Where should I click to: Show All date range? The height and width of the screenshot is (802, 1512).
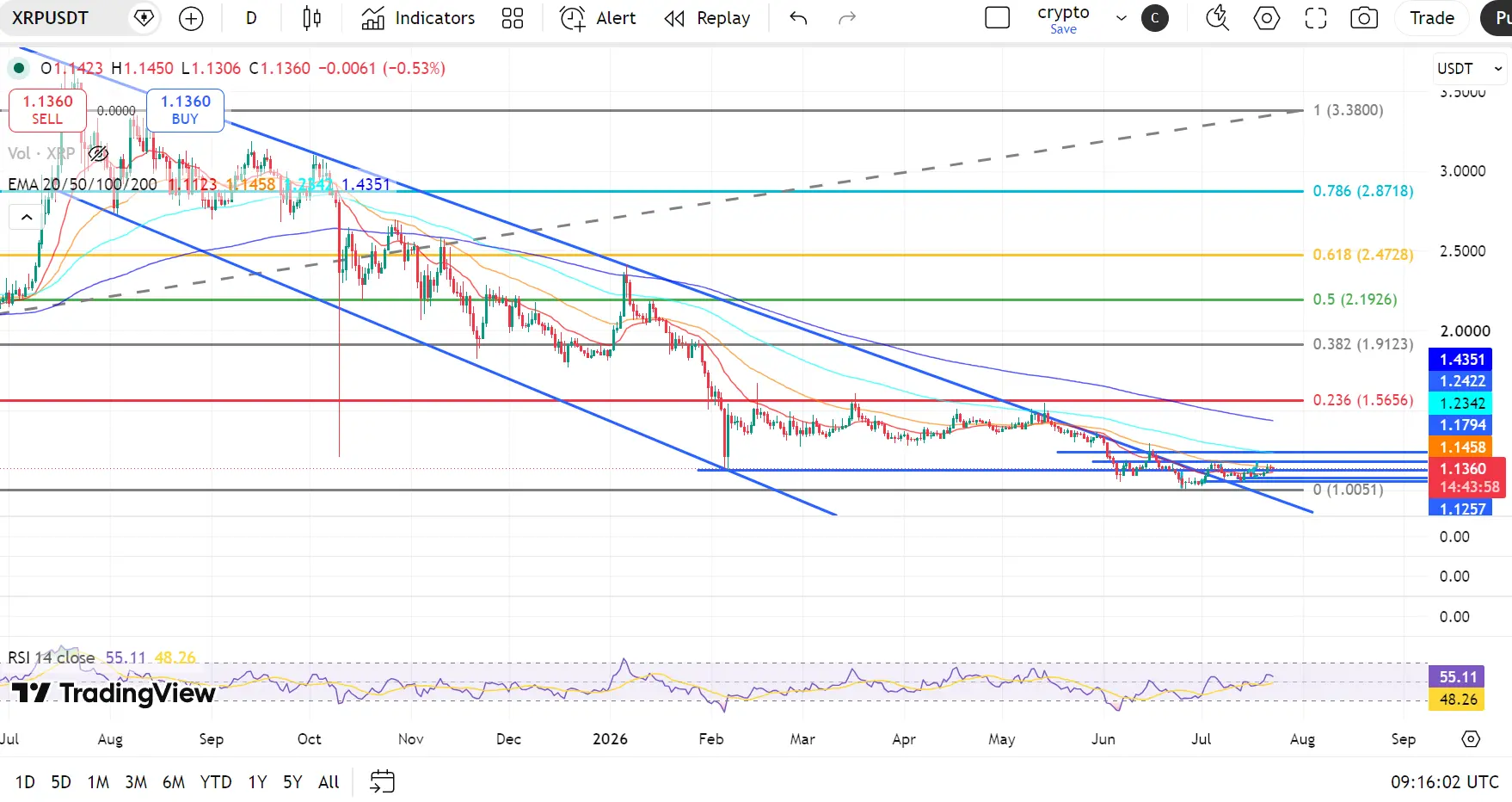click(329, 781)
